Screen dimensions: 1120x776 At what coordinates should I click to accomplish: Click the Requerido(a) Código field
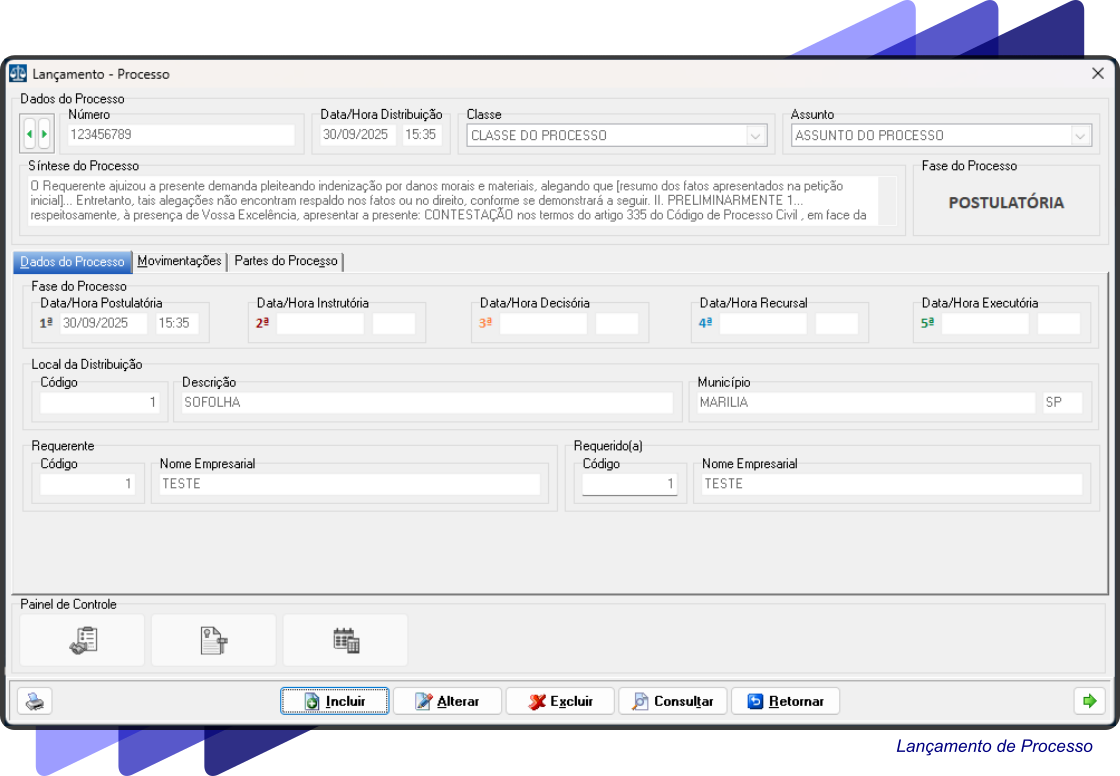pos(629,484)
